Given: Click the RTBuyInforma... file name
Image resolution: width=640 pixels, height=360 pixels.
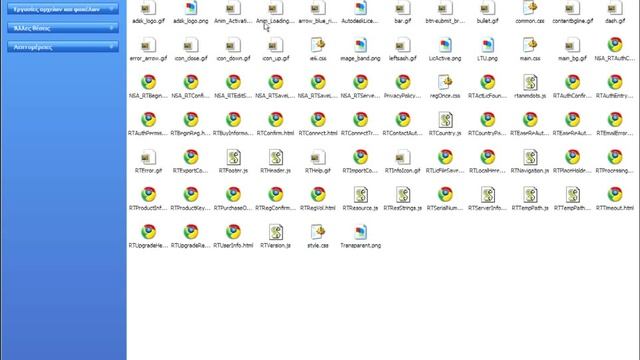Looking at the screenshot, I should (x=233, y=133).
